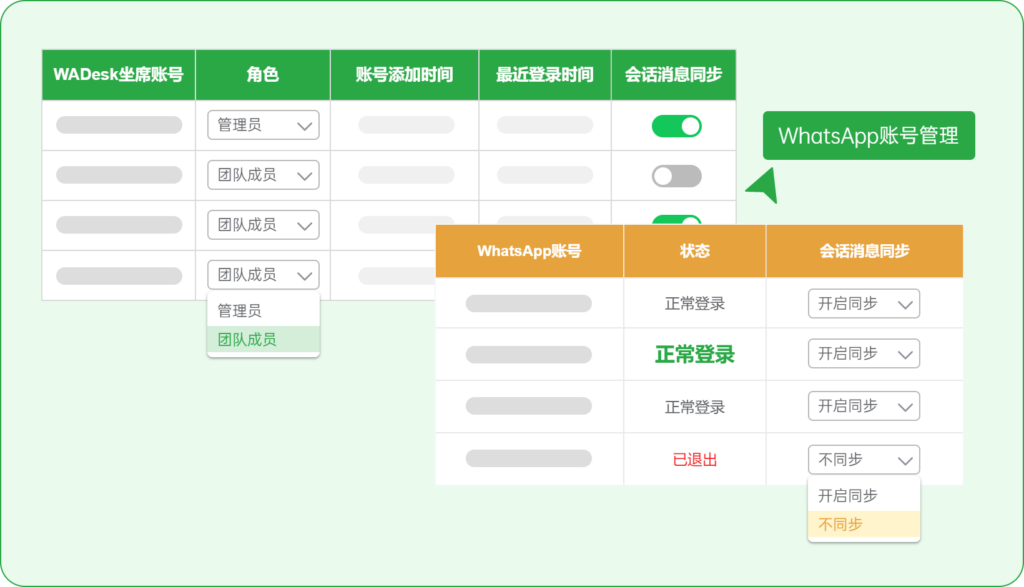Turn off the first row's sync toggle
This screenshot has width=1024, height=587.
(x=677, y=126)
